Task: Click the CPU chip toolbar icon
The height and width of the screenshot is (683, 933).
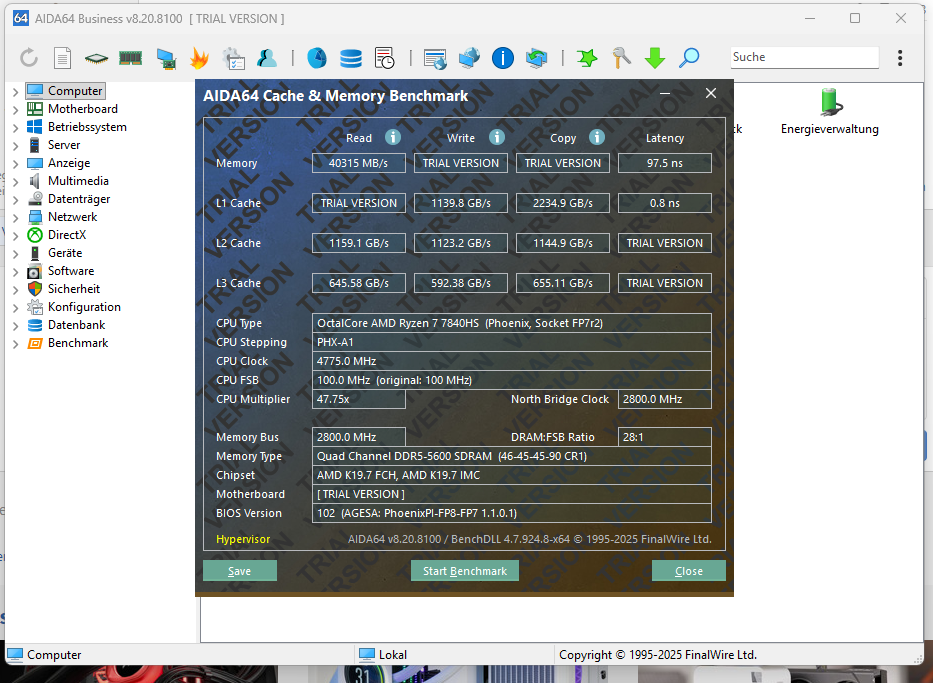Action: pyautogui.click(x=96, y=58)
